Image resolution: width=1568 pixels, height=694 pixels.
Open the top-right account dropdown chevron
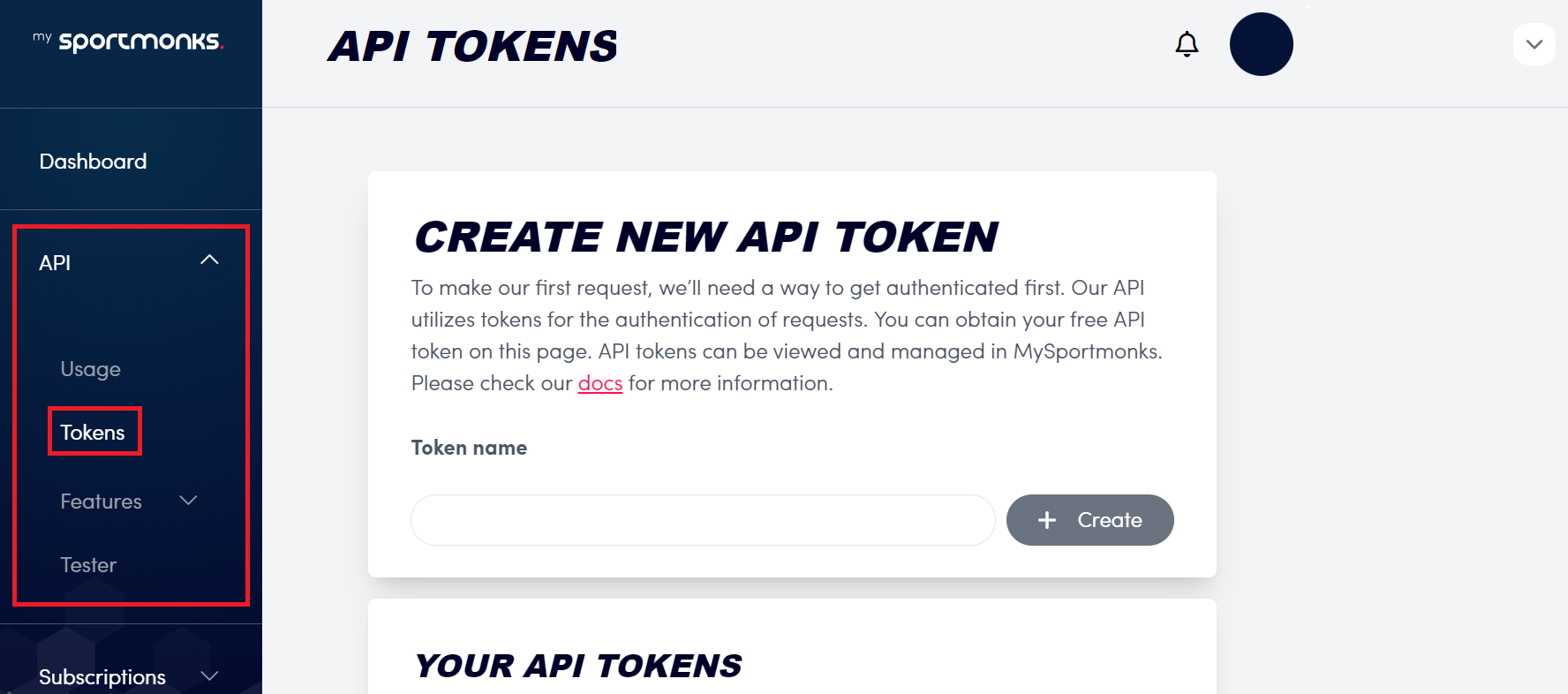tap(1534, 44)
